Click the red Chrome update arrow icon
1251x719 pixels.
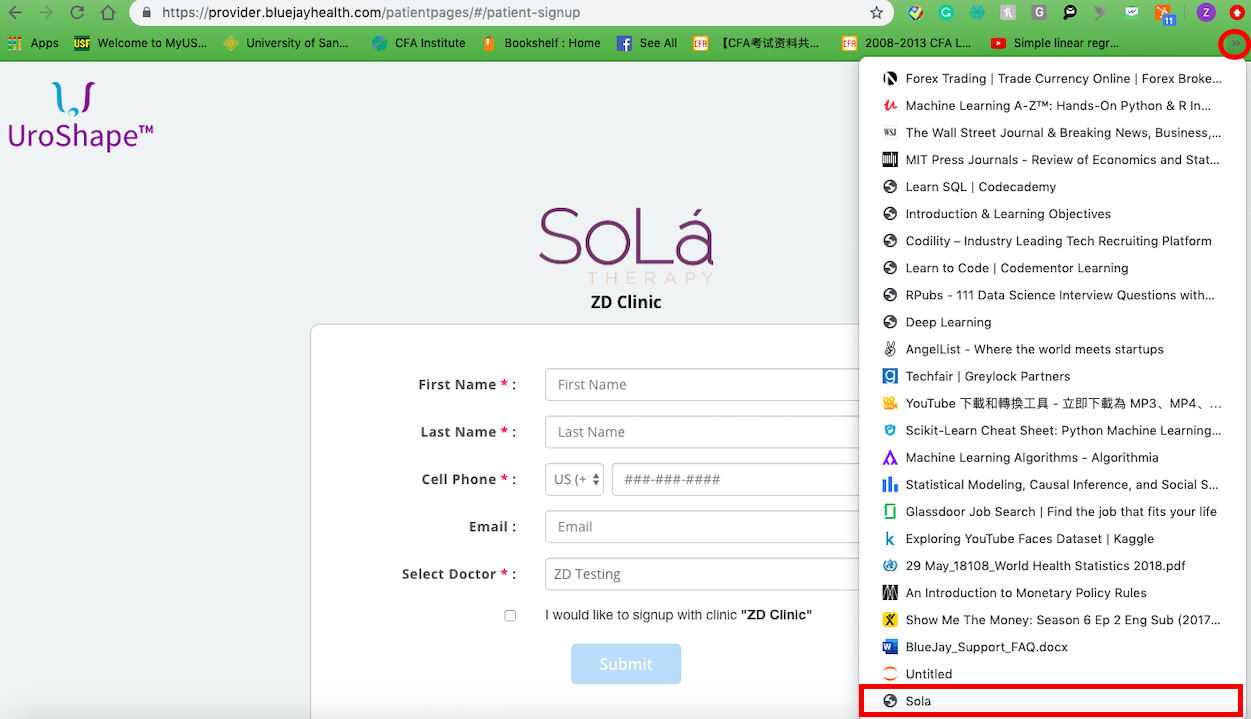click(1237, 13)
